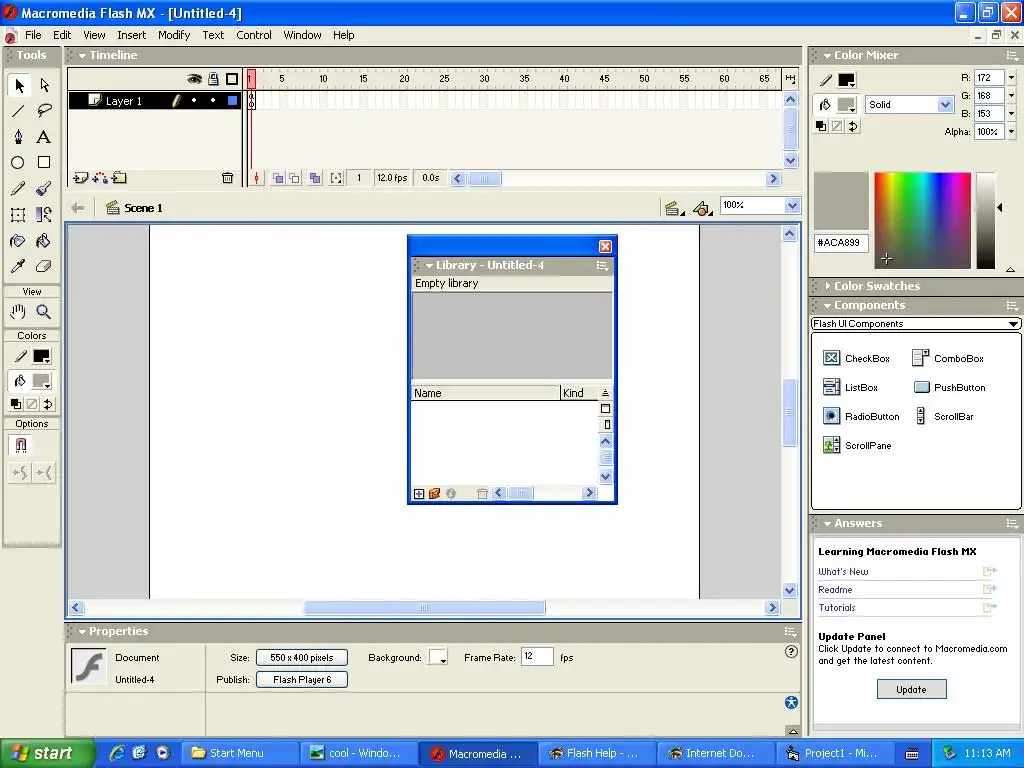Toggle Snap to Objects magnet option
This screenshot has width=1024, height=768.
pyautogui.click(x=21, y=445)
